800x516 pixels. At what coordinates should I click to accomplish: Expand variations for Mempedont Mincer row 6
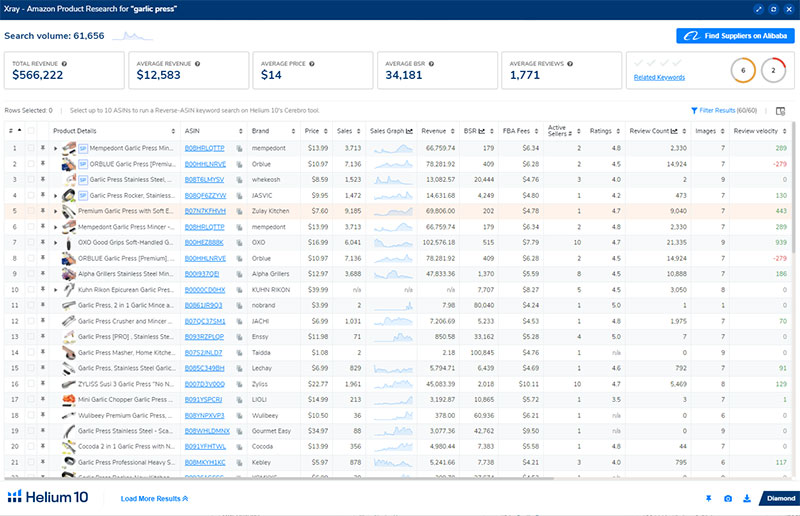56,227
